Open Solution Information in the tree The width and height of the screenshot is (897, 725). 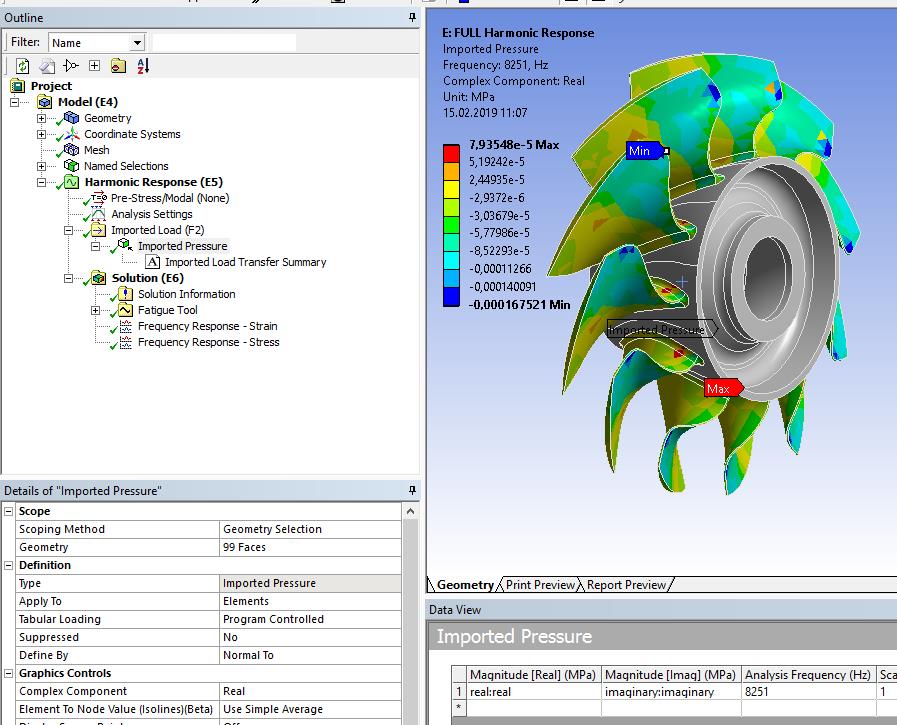click(x=186, y=294)
